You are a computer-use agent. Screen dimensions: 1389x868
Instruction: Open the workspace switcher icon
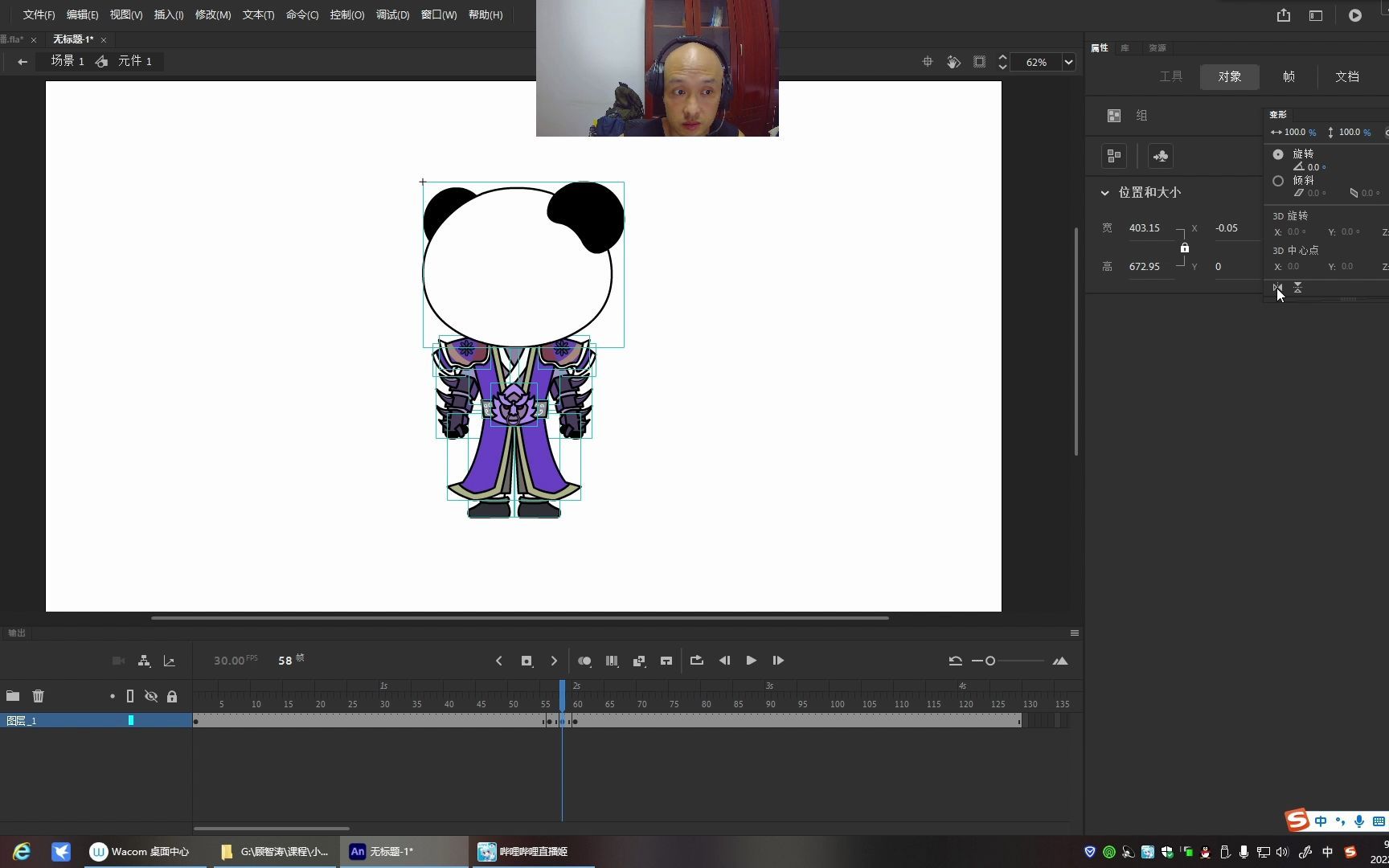coord(1316,15)
